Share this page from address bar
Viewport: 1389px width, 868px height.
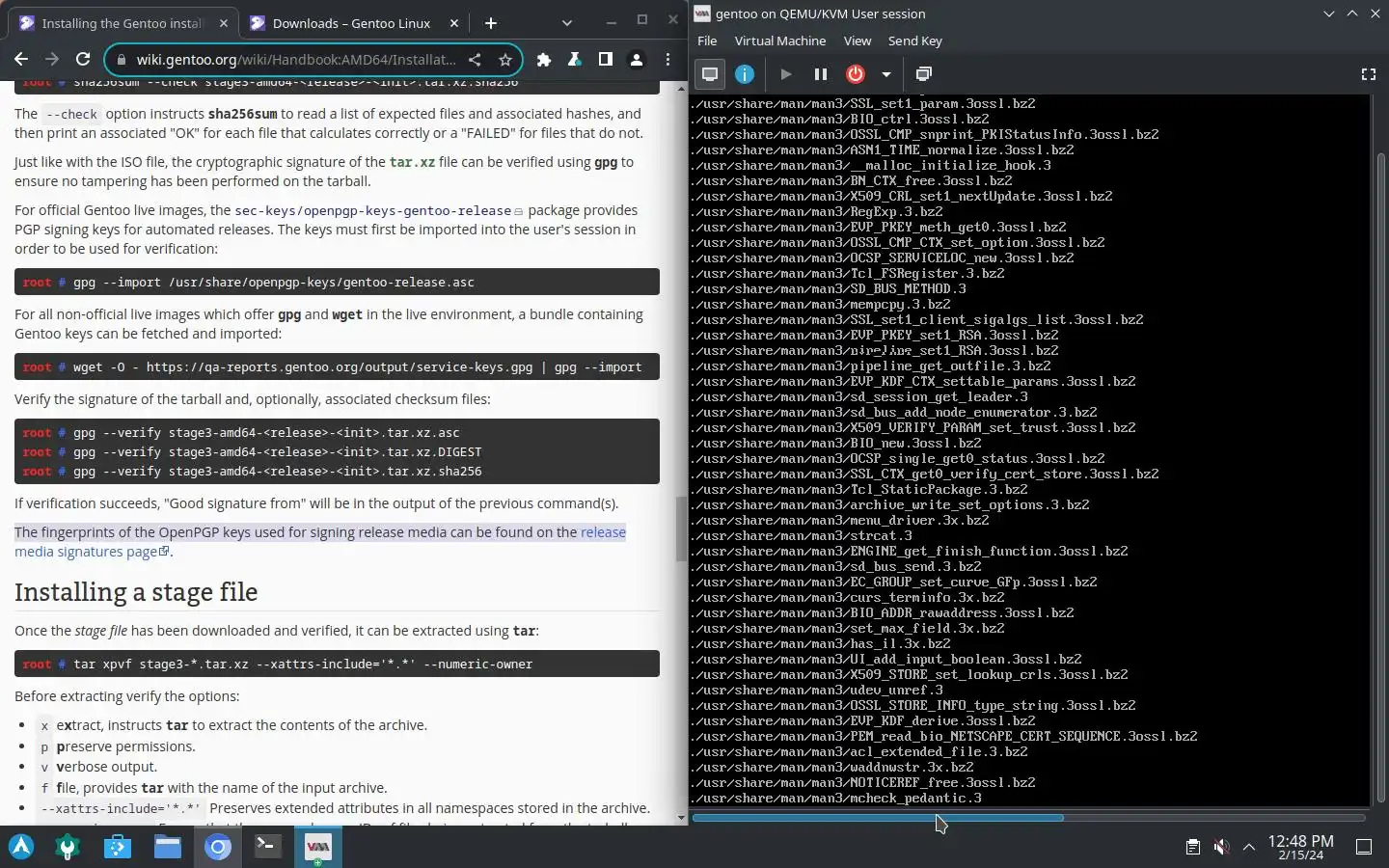pyautogui.click(x=475, y=60)
